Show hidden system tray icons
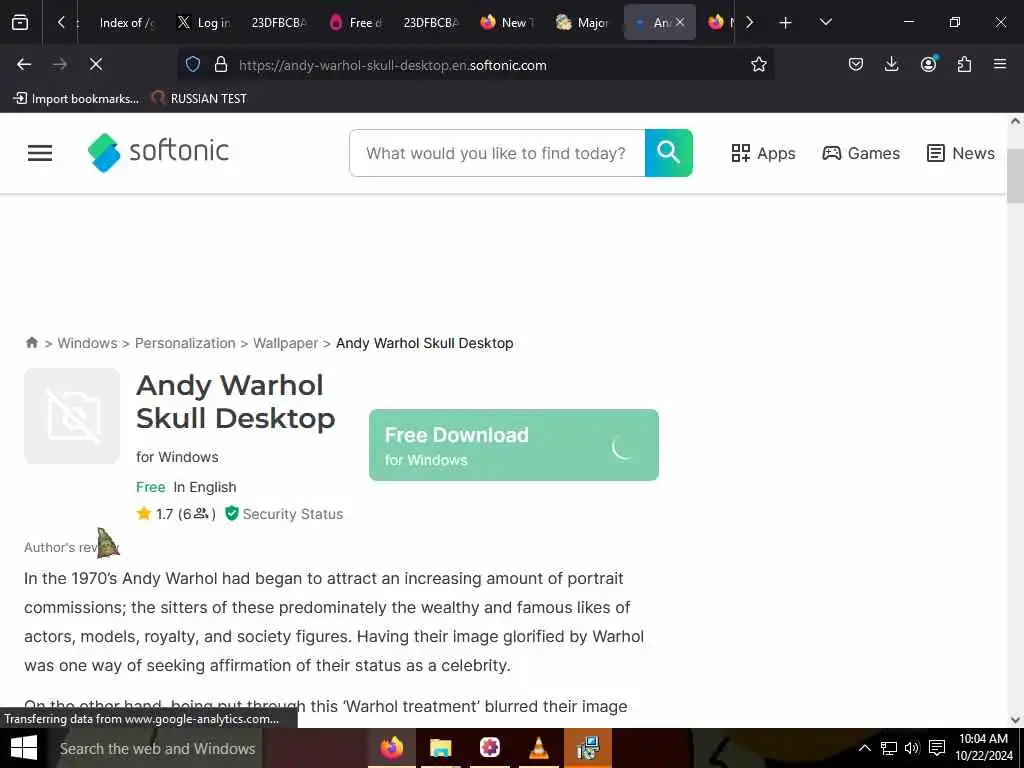Viewport: 1024px width, 768px height. (865, 748)
